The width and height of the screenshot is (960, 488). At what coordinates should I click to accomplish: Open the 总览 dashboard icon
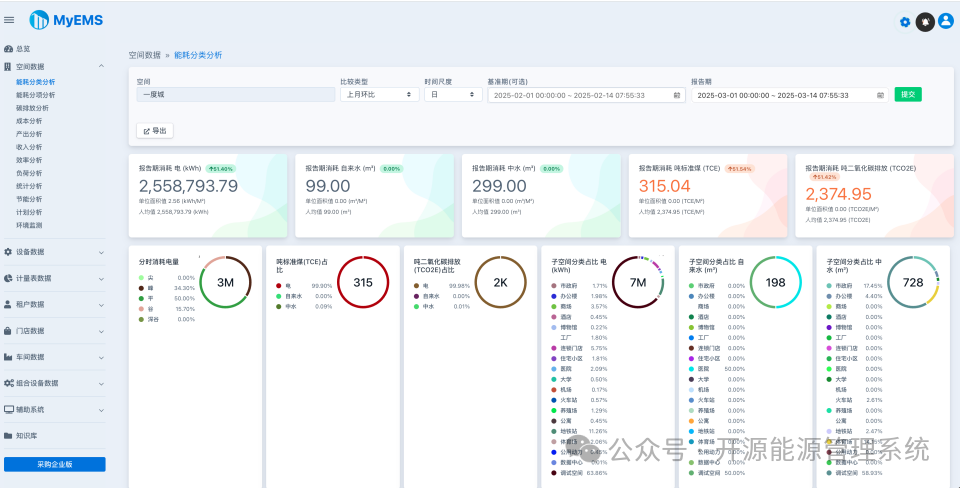pyautogui.click(x=8, y=48)
